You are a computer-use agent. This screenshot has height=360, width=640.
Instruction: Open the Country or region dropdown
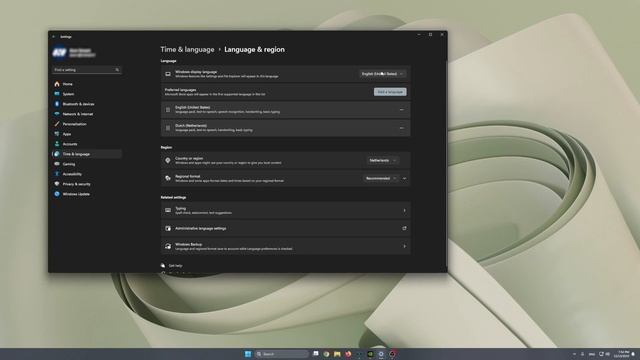point(382,160)
